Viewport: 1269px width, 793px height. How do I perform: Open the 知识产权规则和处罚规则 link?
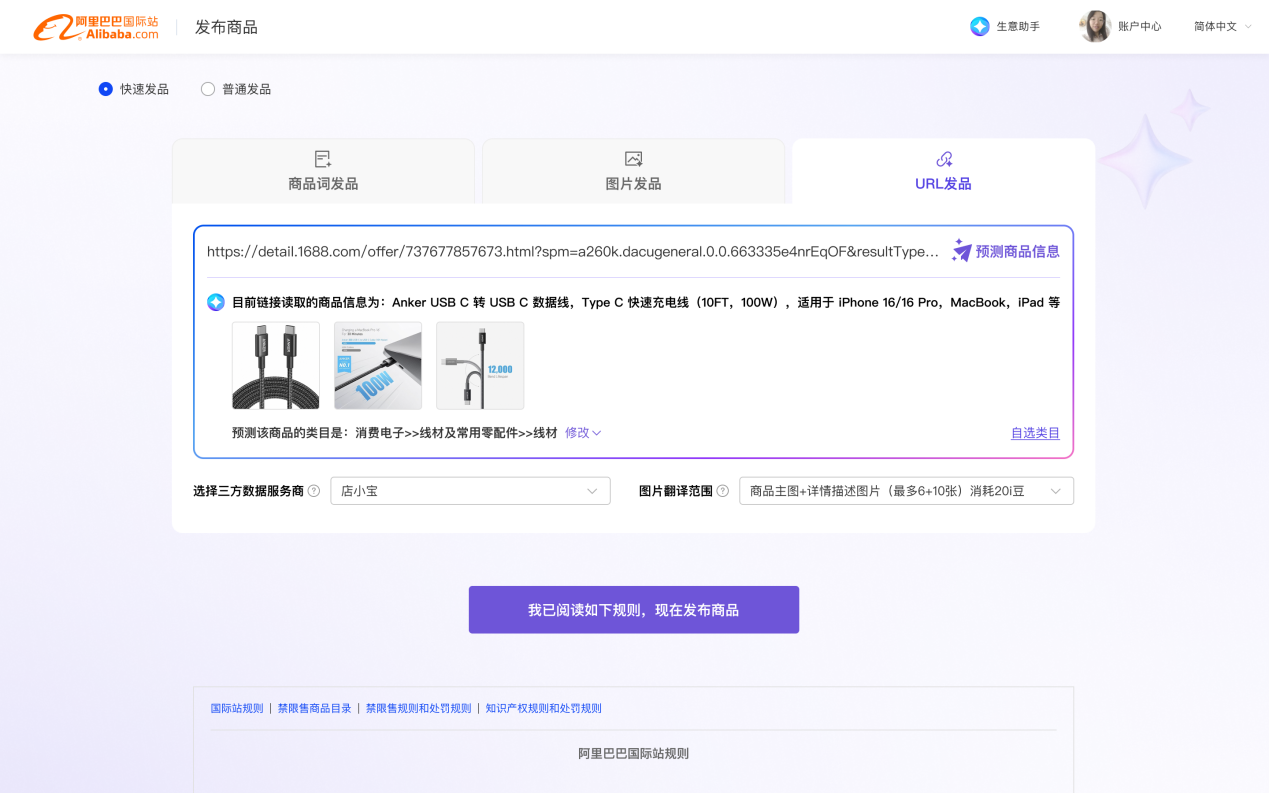point(544,708)
